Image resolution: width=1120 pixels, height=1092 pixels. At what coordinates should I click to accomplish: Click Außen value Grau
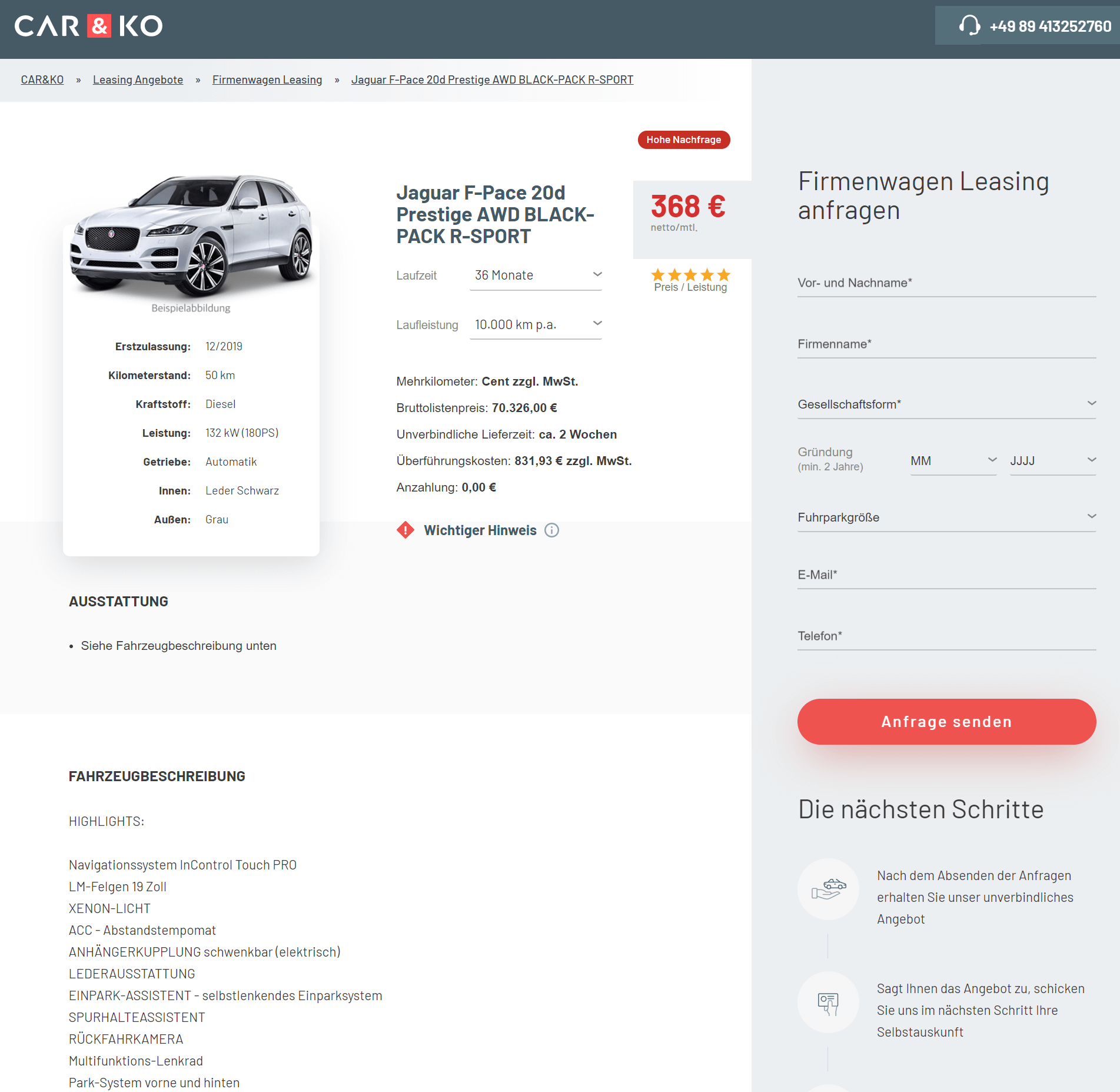click(x=217, y=520)
